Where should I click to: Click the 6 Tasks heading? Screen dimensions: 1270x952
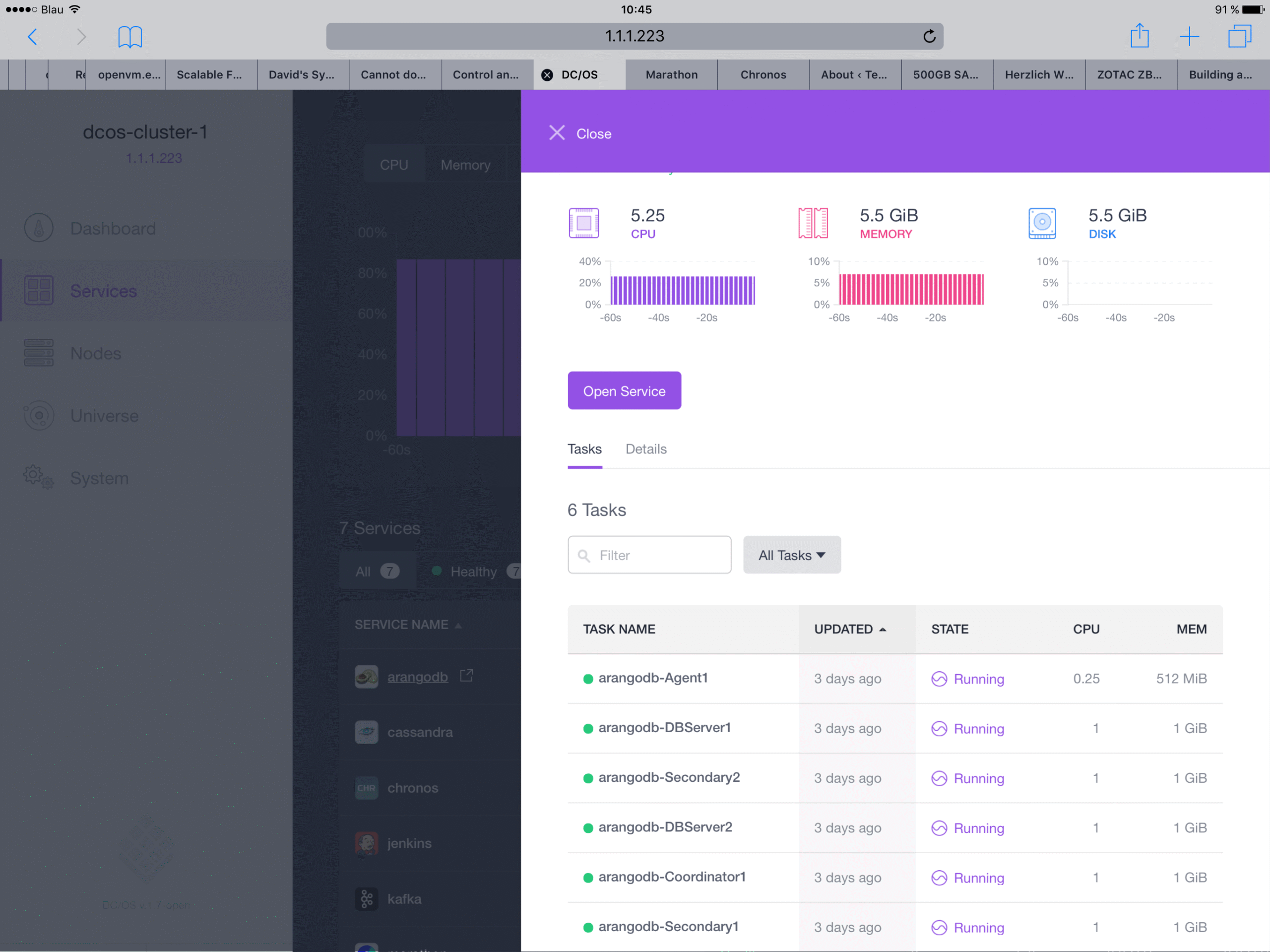[x=596, y=510]
